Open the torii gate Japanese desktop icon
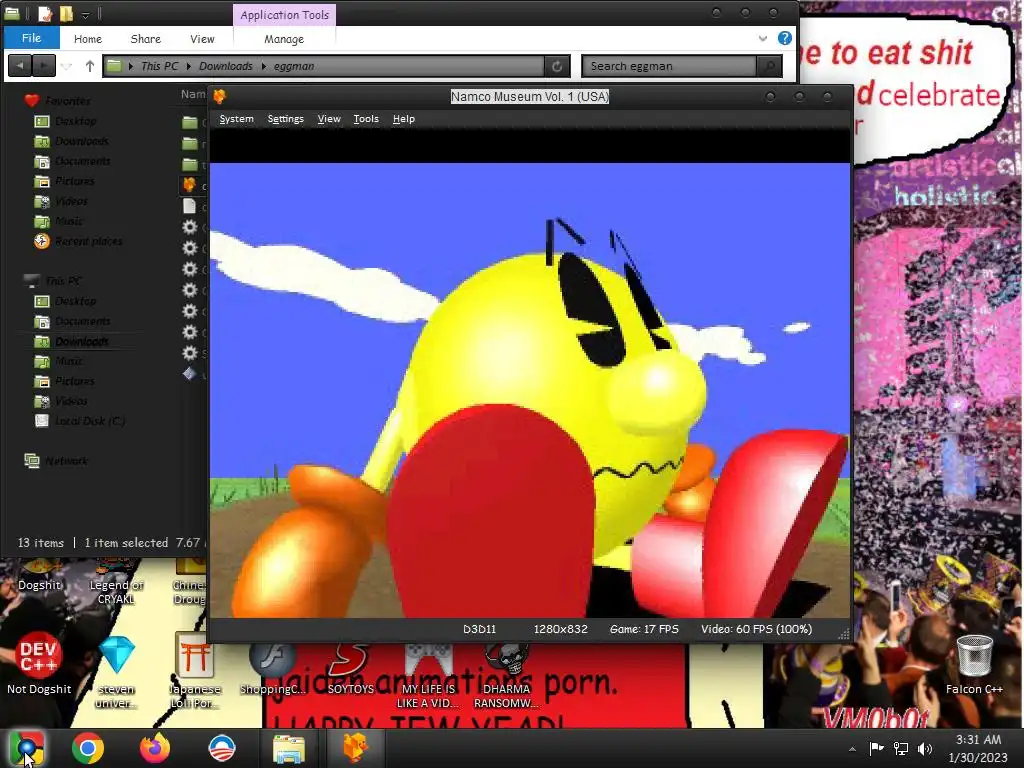 tap(194, 671)
